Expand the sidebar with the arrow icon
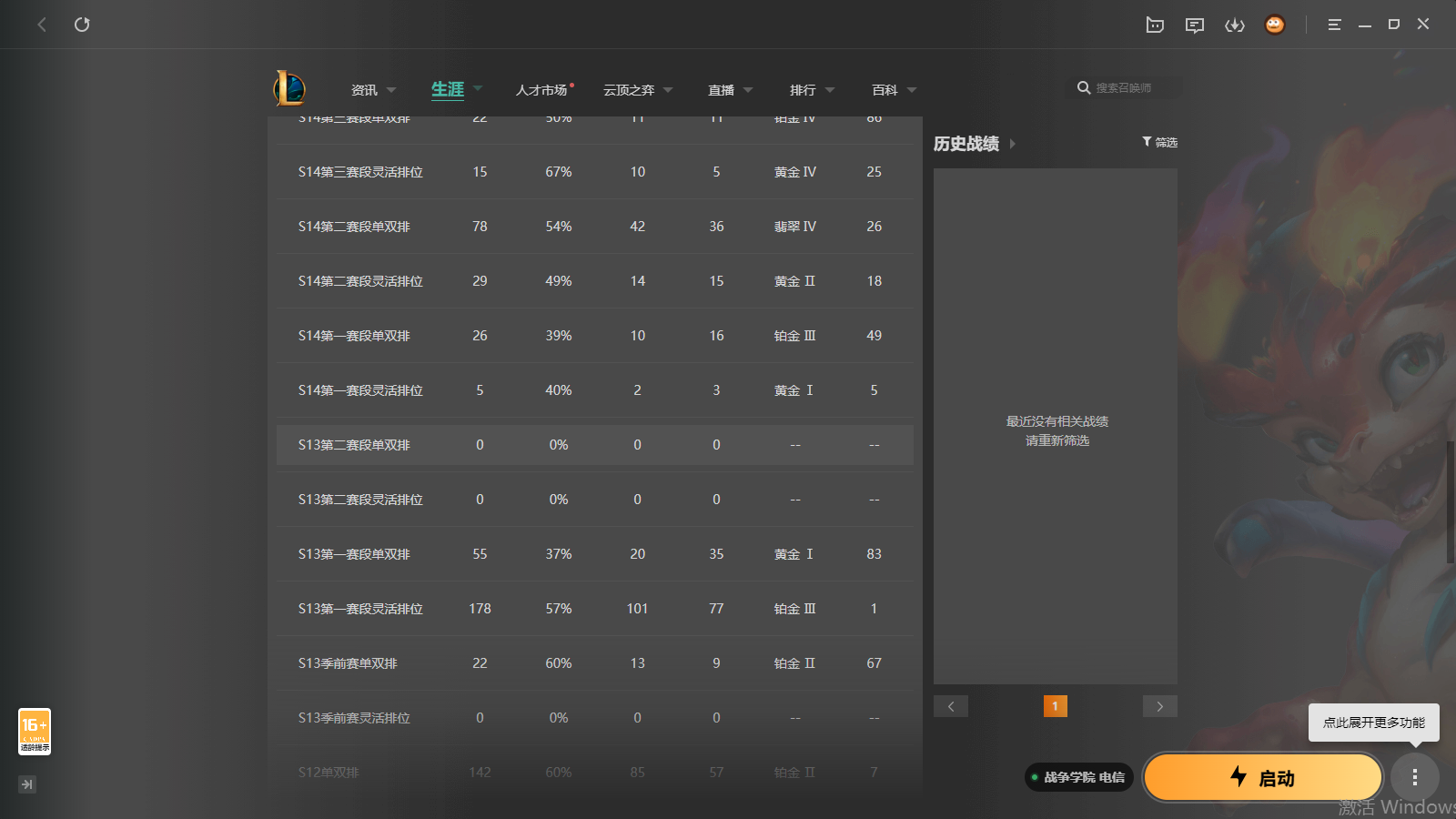 tap(27, 784)
